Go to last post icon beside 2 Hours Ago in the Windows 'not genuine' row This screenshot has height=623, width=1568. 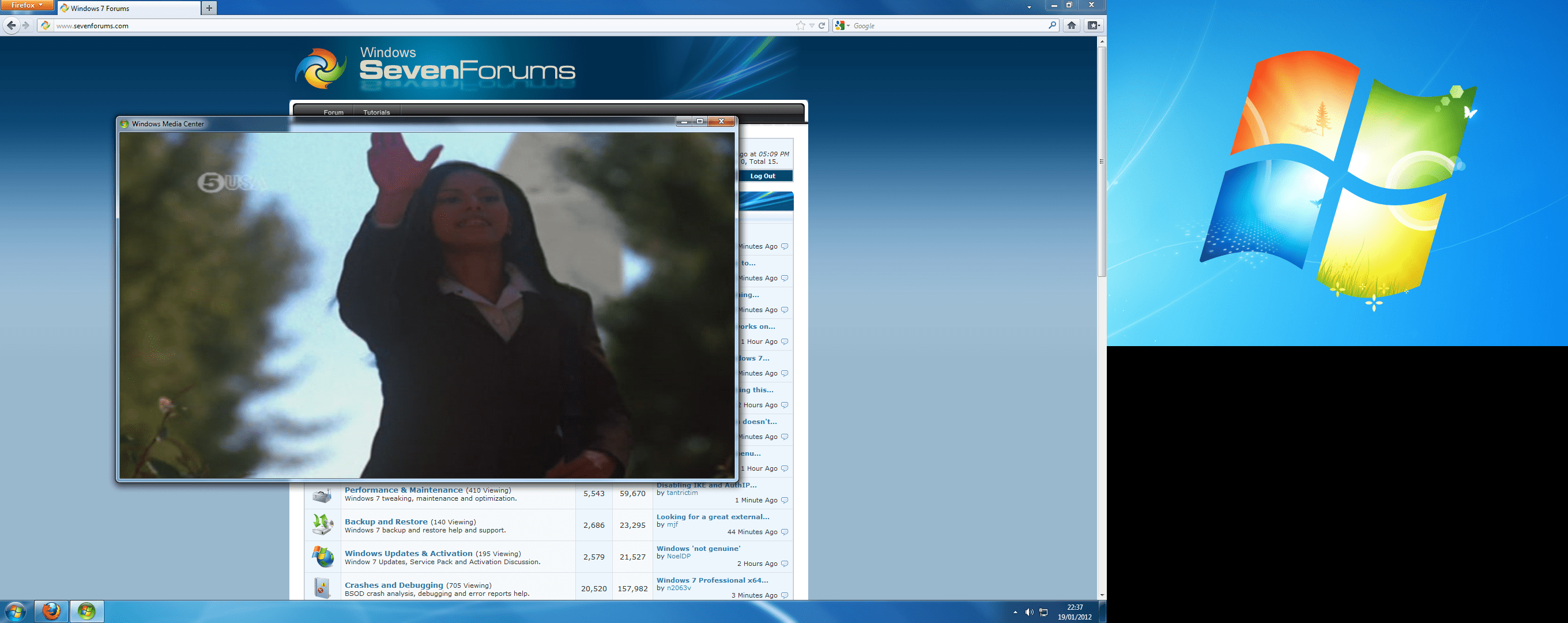(x=785, y=564)
